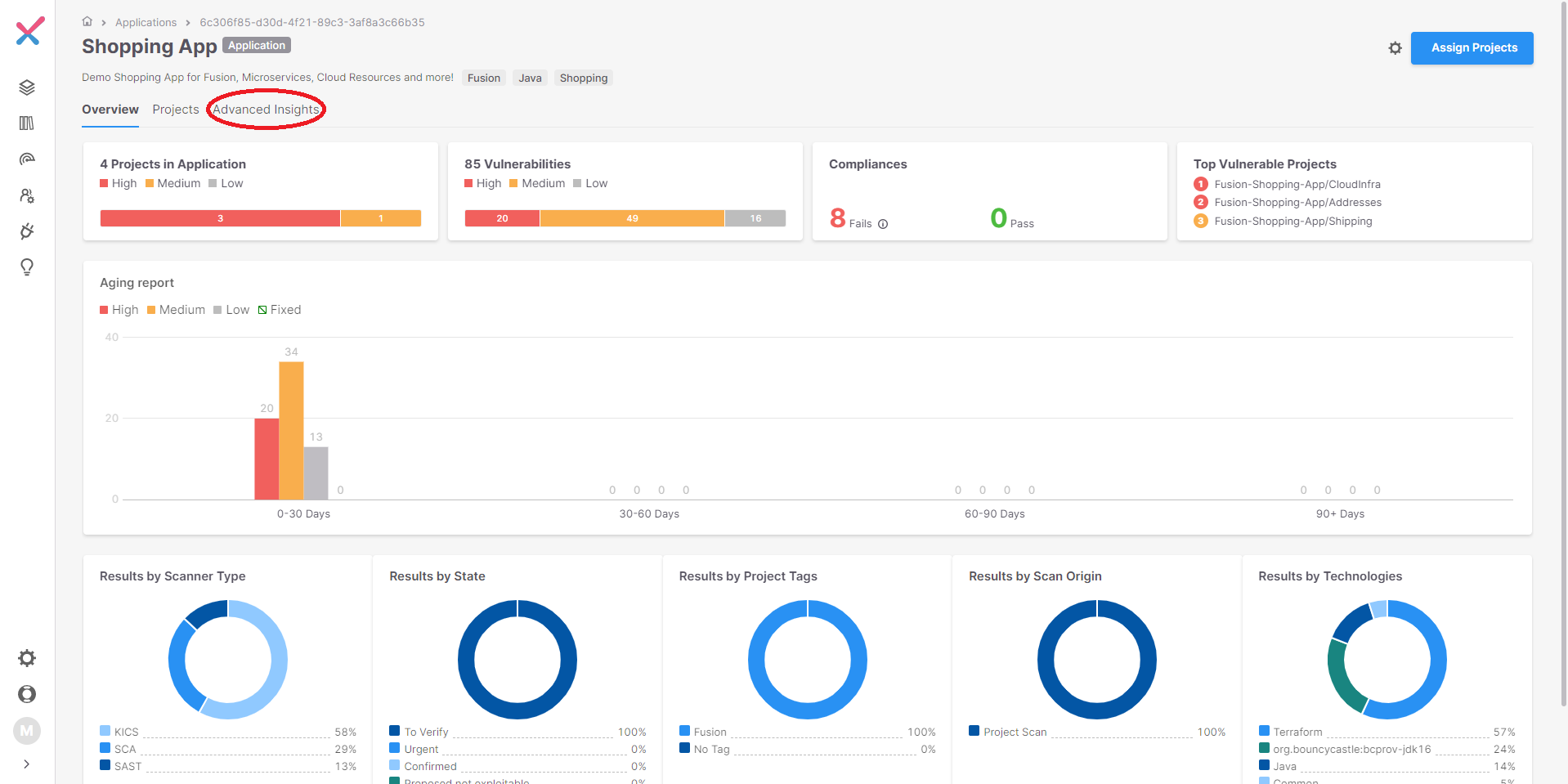Click the lightbulb icon in the sidebar

pyautogui.click(x=27, y=267)
